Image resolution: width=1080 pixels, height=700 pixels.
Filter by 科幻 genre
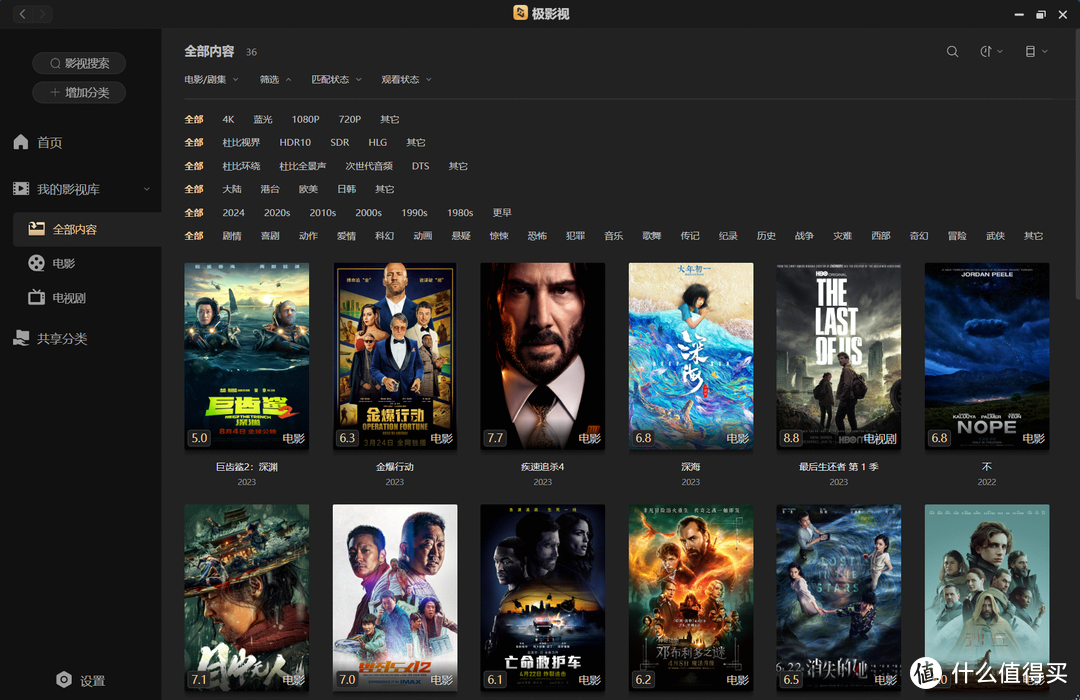pyautogui.click(x=384, y=236)
